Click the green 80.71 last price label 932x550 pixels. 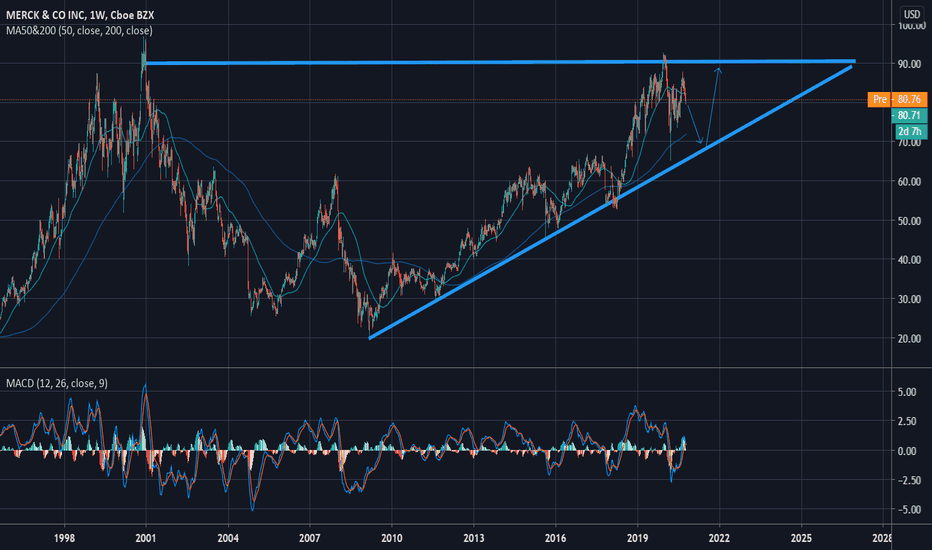pyautogui.click(x=909, y=115)
